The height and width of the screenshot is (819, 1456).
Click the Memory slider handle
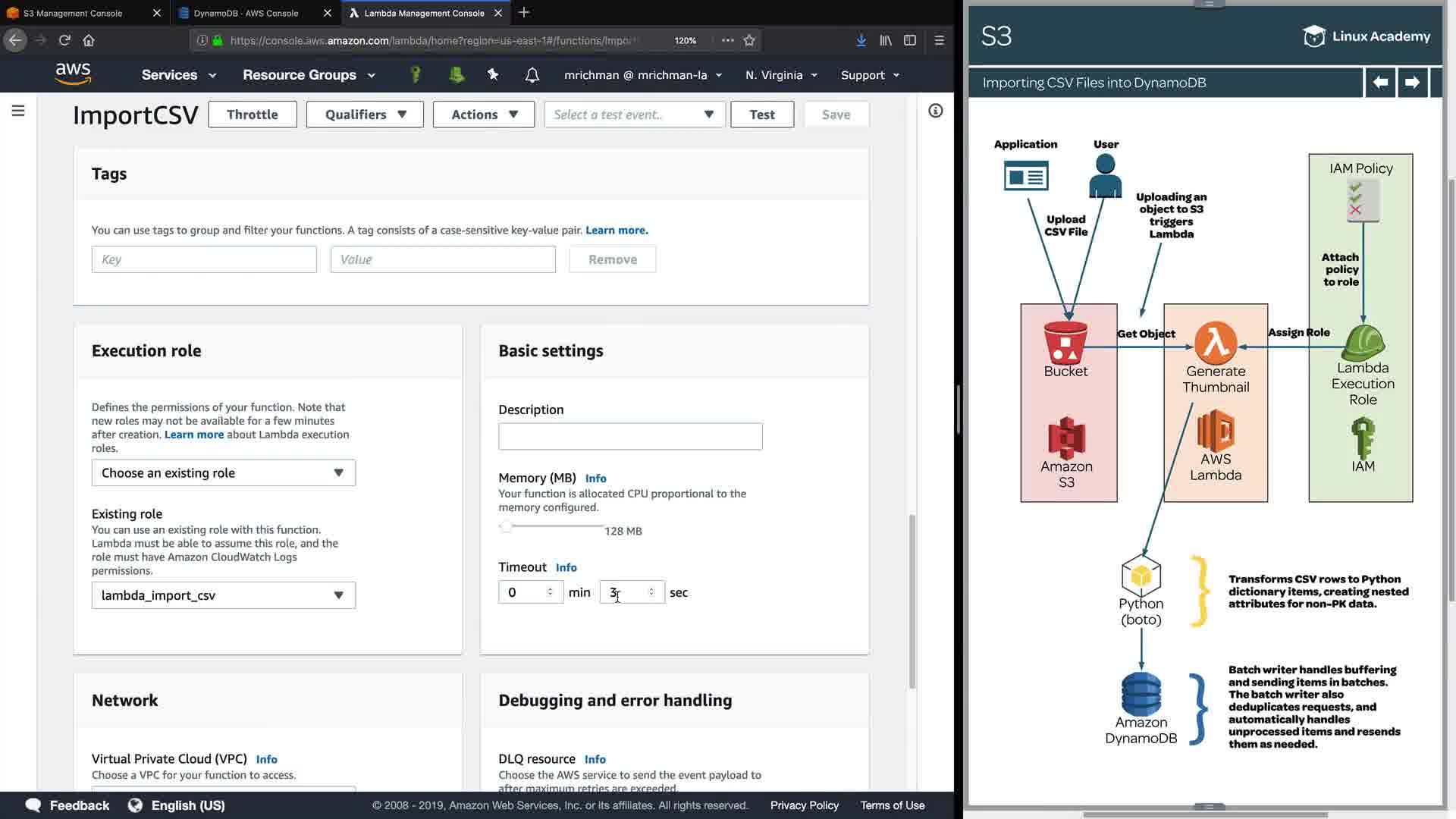click(506, 527)
